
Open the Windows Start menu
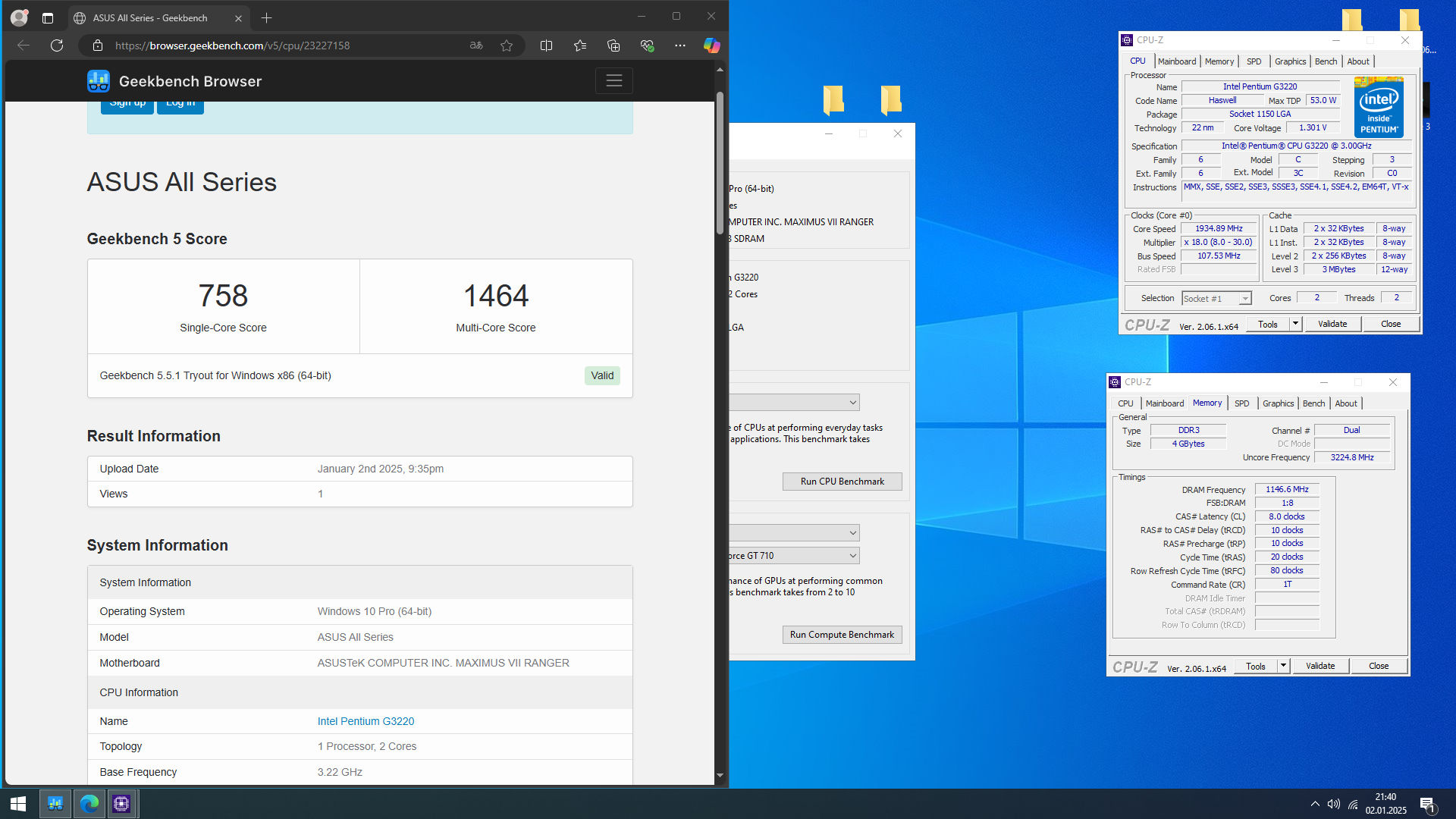point(18,804)
